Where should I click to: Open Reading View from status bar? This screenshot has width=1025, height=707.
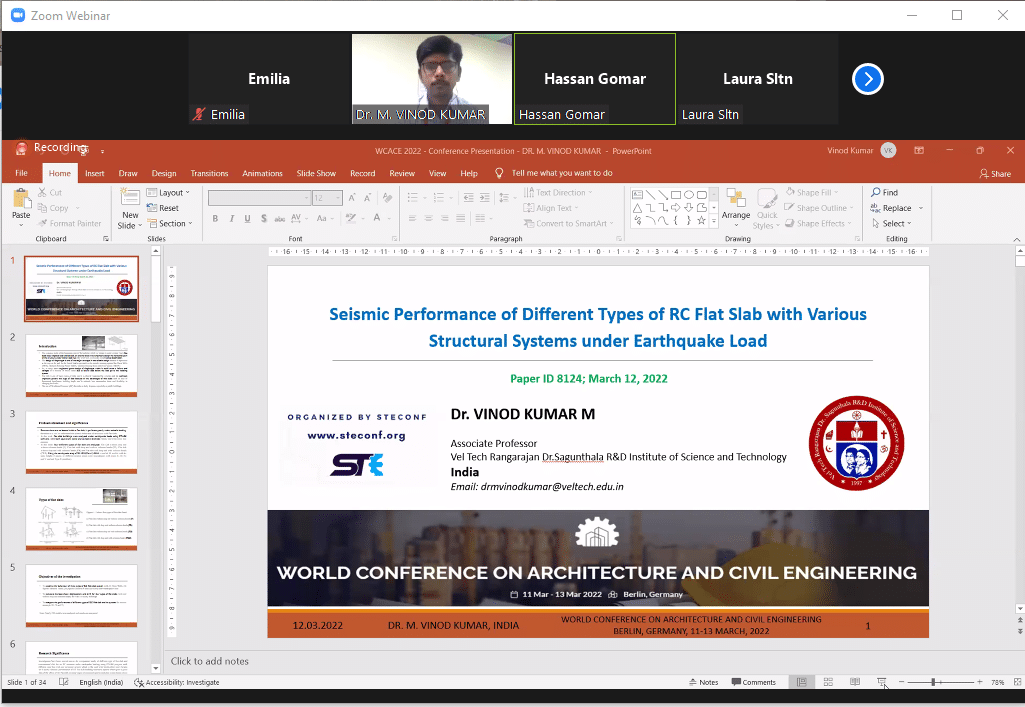pos(855,682)
